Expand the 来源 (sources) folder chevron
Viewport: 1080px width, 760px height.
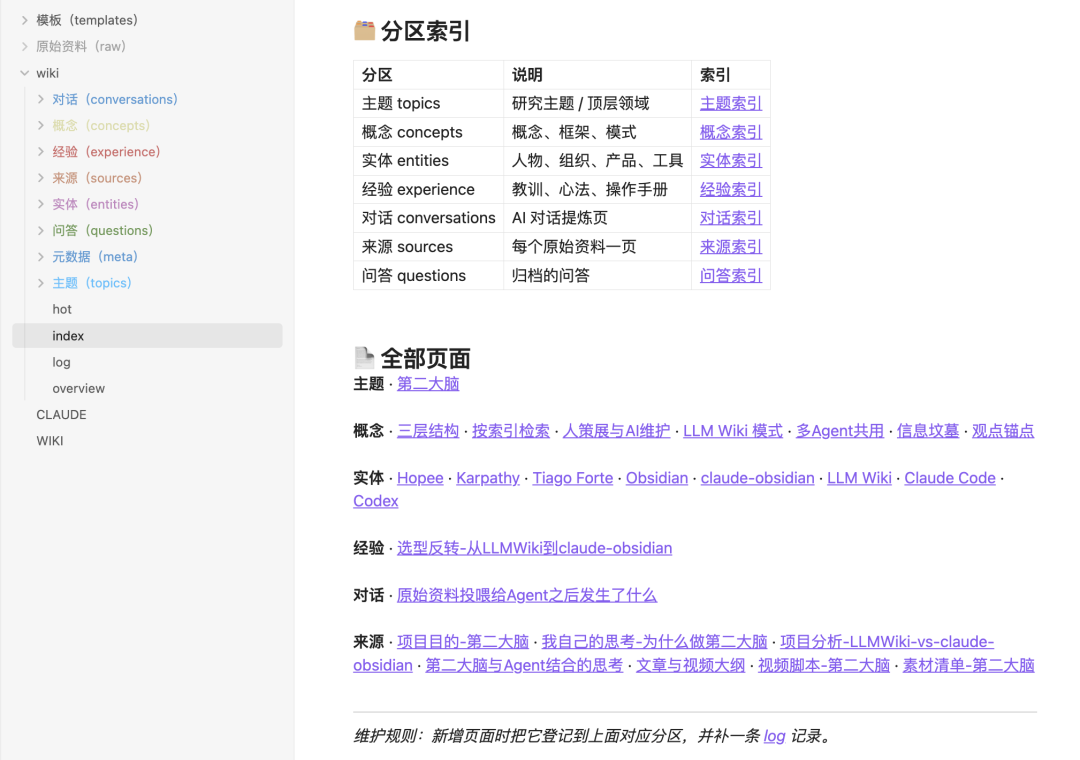(x=41, y=178)
